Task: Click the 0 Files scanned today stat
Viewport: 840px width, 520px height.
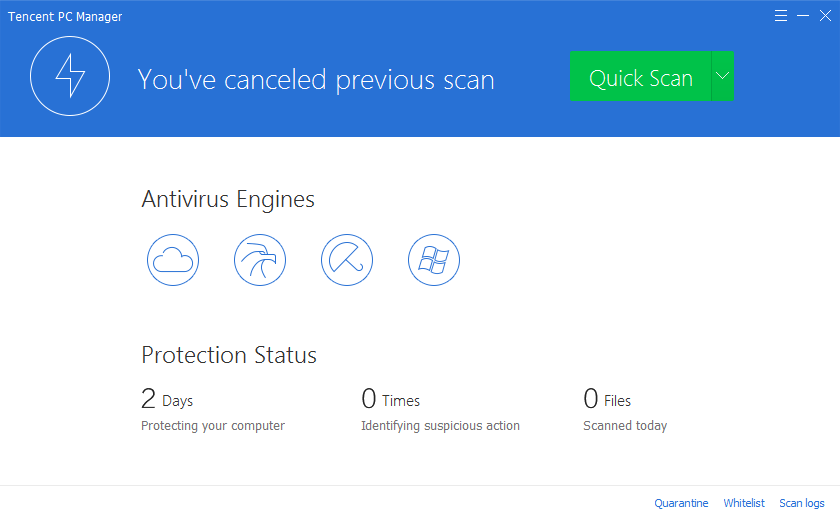Action: pos(607,400)
